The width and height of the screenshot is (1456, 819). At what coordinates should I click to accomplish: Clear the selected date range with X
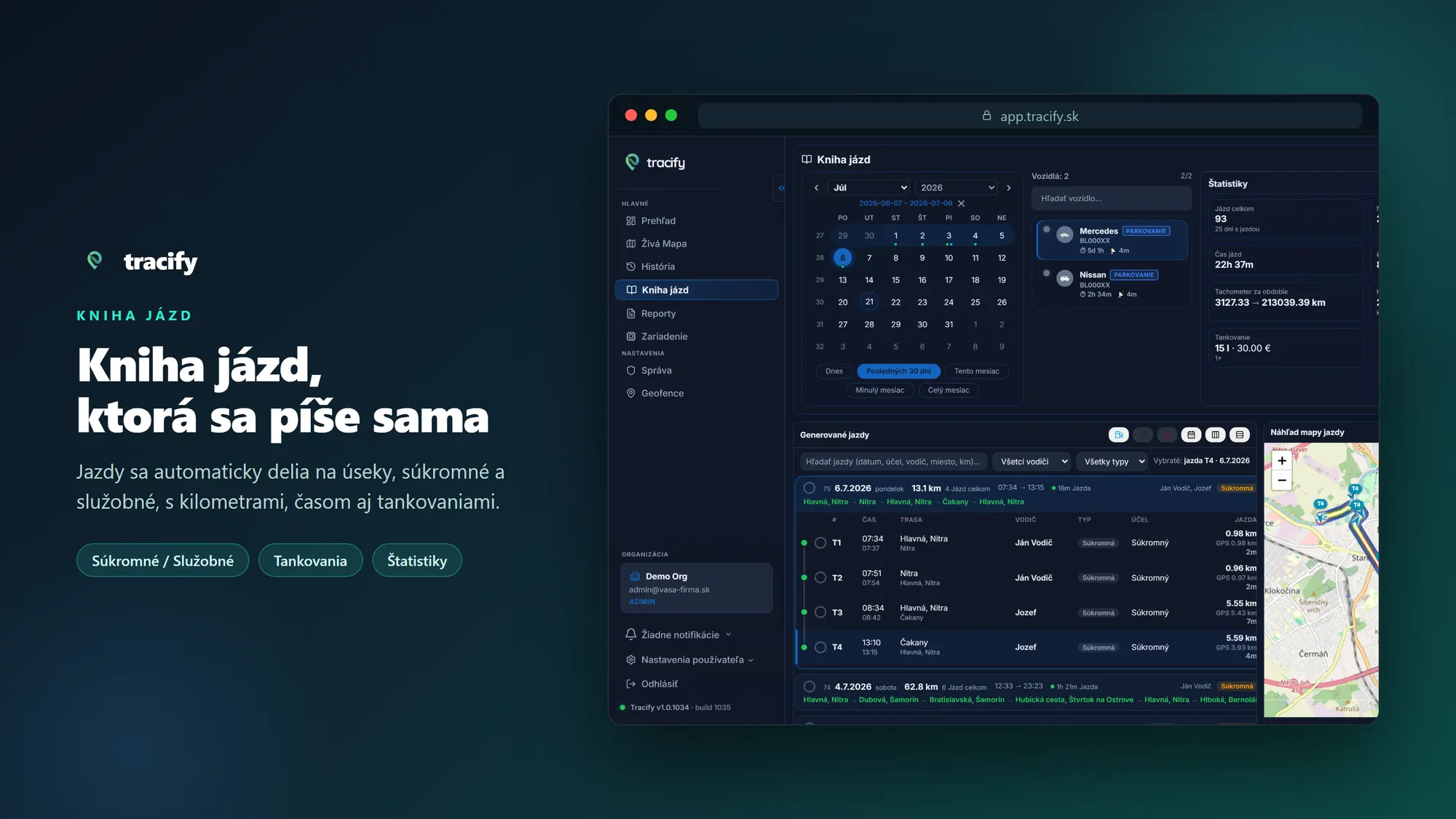coord(961,204)
